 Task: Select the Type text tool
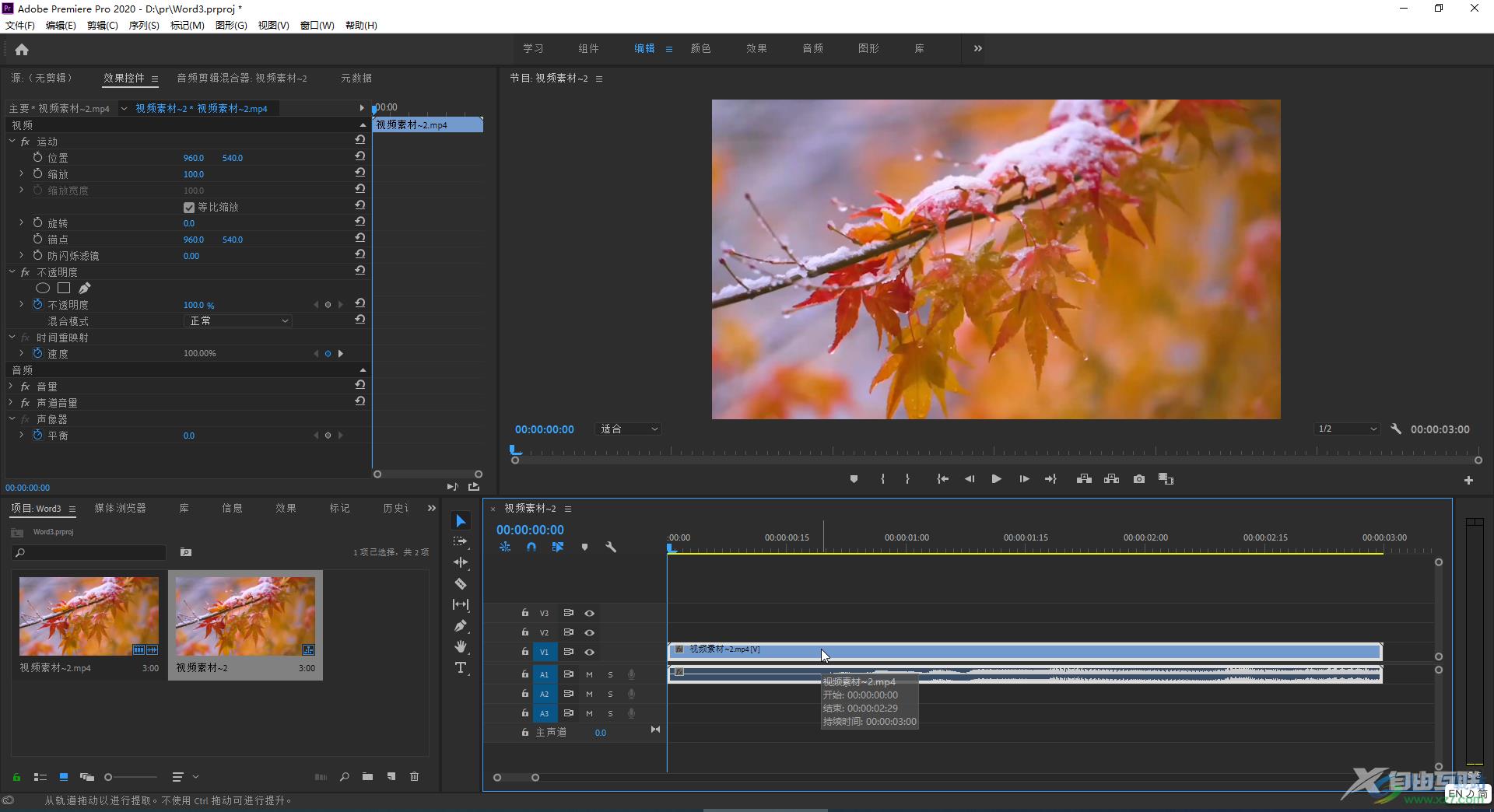[461, 668]
